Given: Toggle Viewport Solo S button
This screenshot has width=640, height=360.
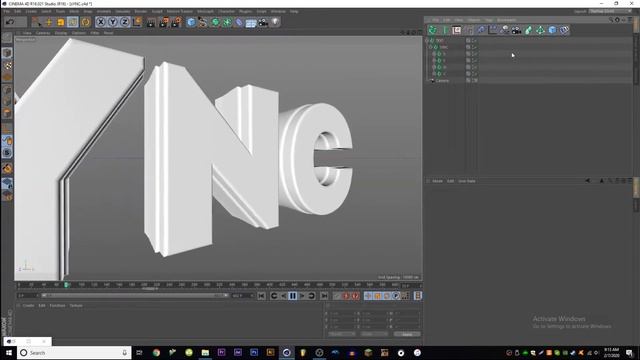Looking at the screenshot, I should click(7, 153).
